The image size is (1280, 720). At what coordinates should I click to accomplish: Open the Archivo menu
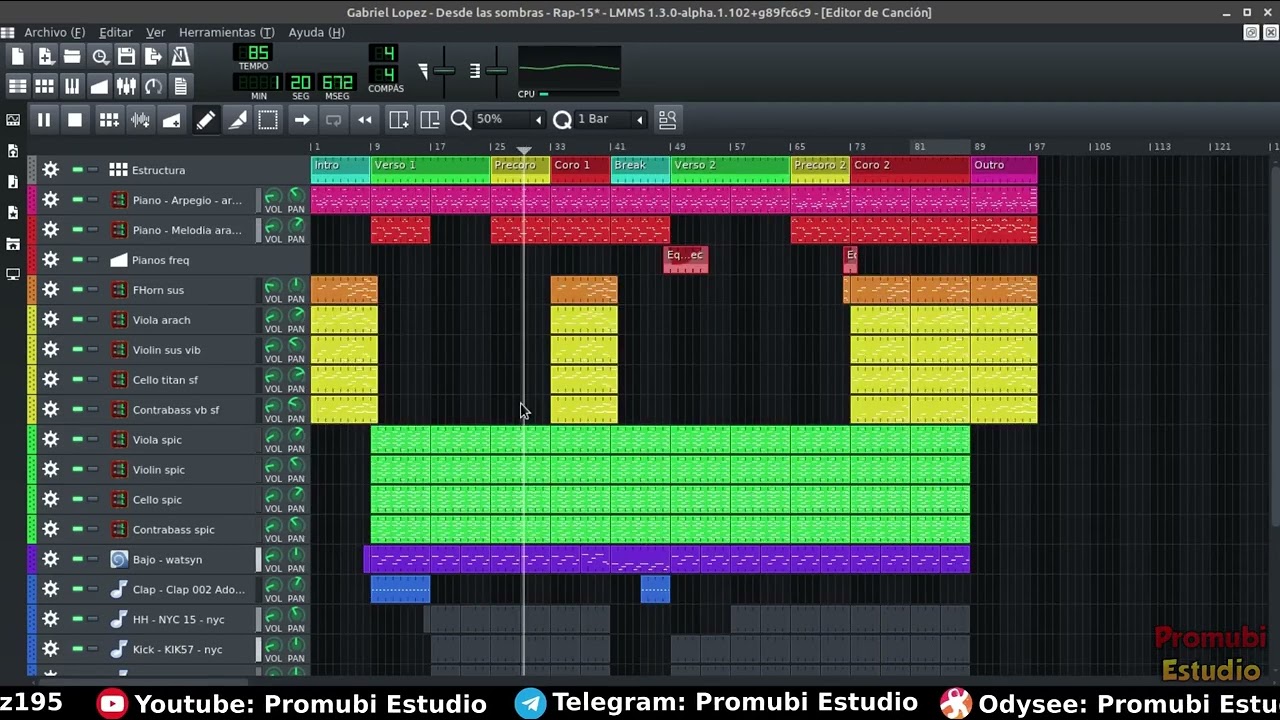coord(54,32)
